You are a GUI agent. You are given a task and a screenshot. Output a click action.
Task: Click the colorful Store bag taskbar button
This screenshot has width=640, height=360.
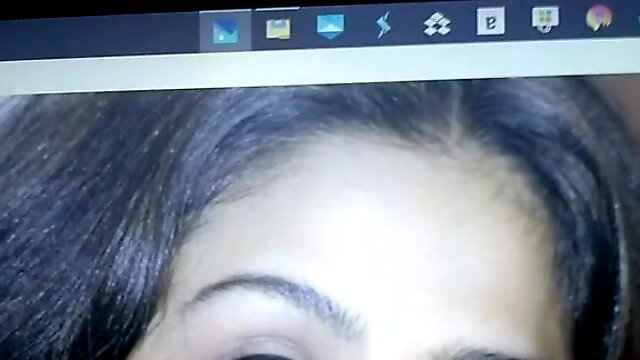[545, 19]
